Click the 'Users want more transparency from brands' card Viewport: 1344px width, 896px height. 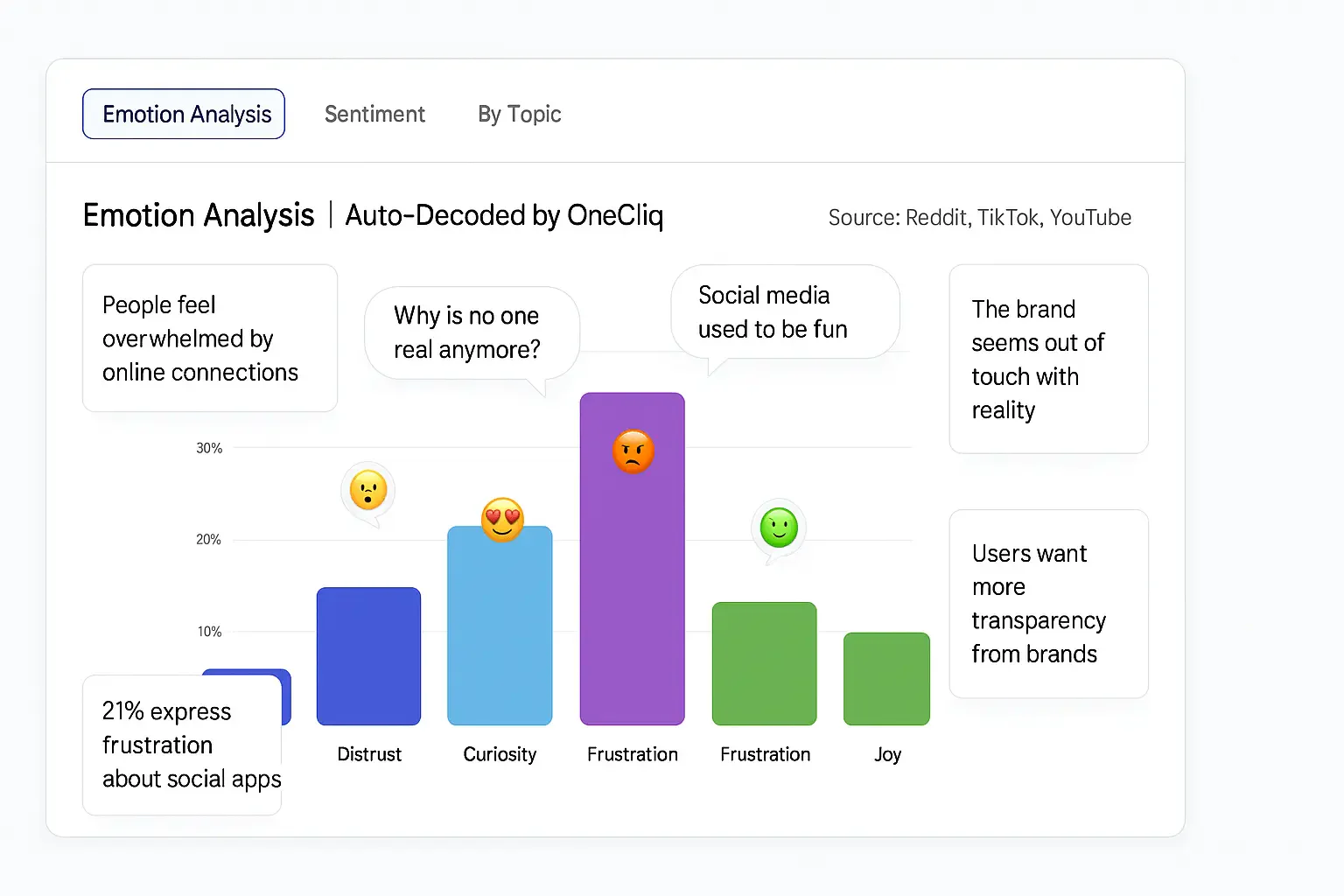1047,604
